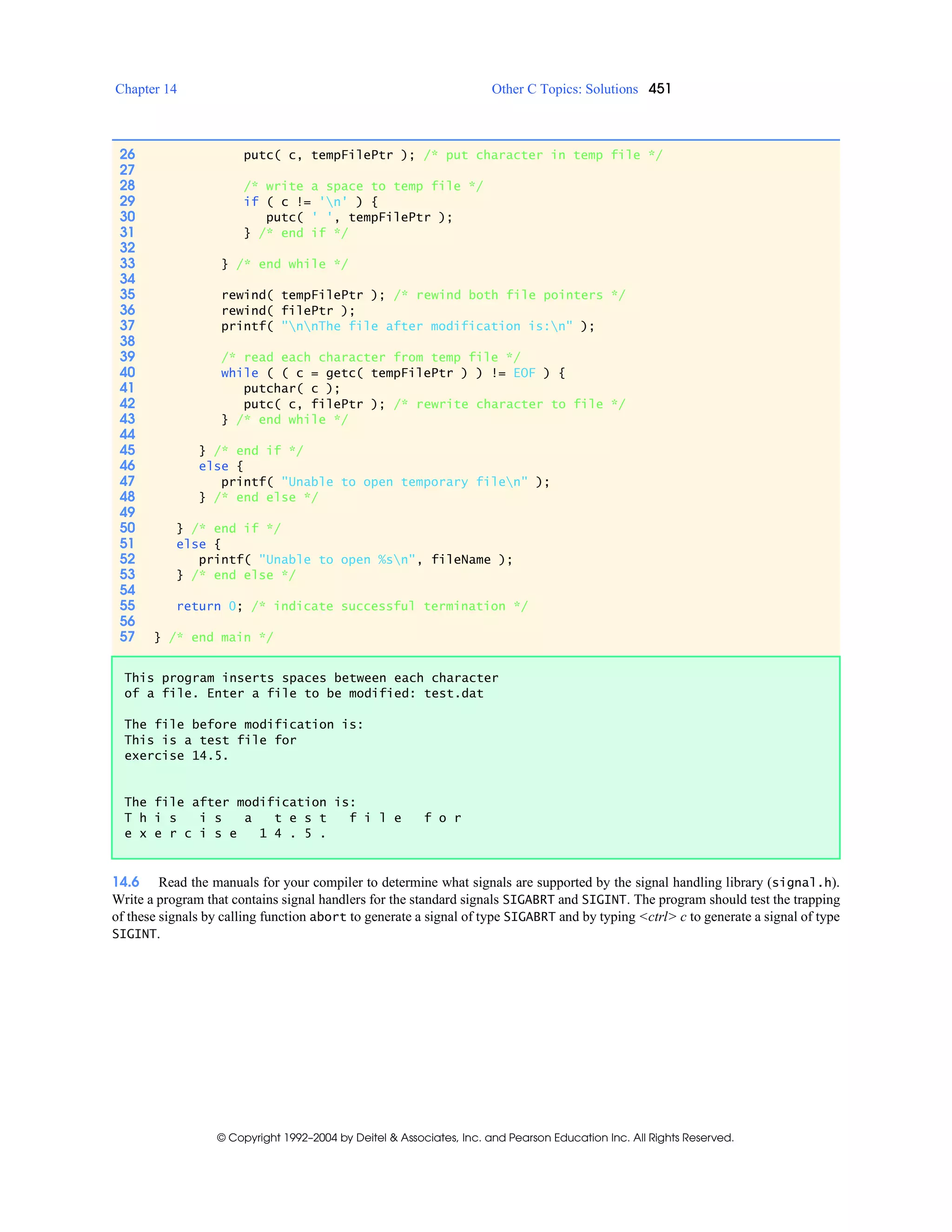Screen dimensions: 952x1232
Task: Click the final 'SIGINT.' at paragraph end
Action: [136, 934]
